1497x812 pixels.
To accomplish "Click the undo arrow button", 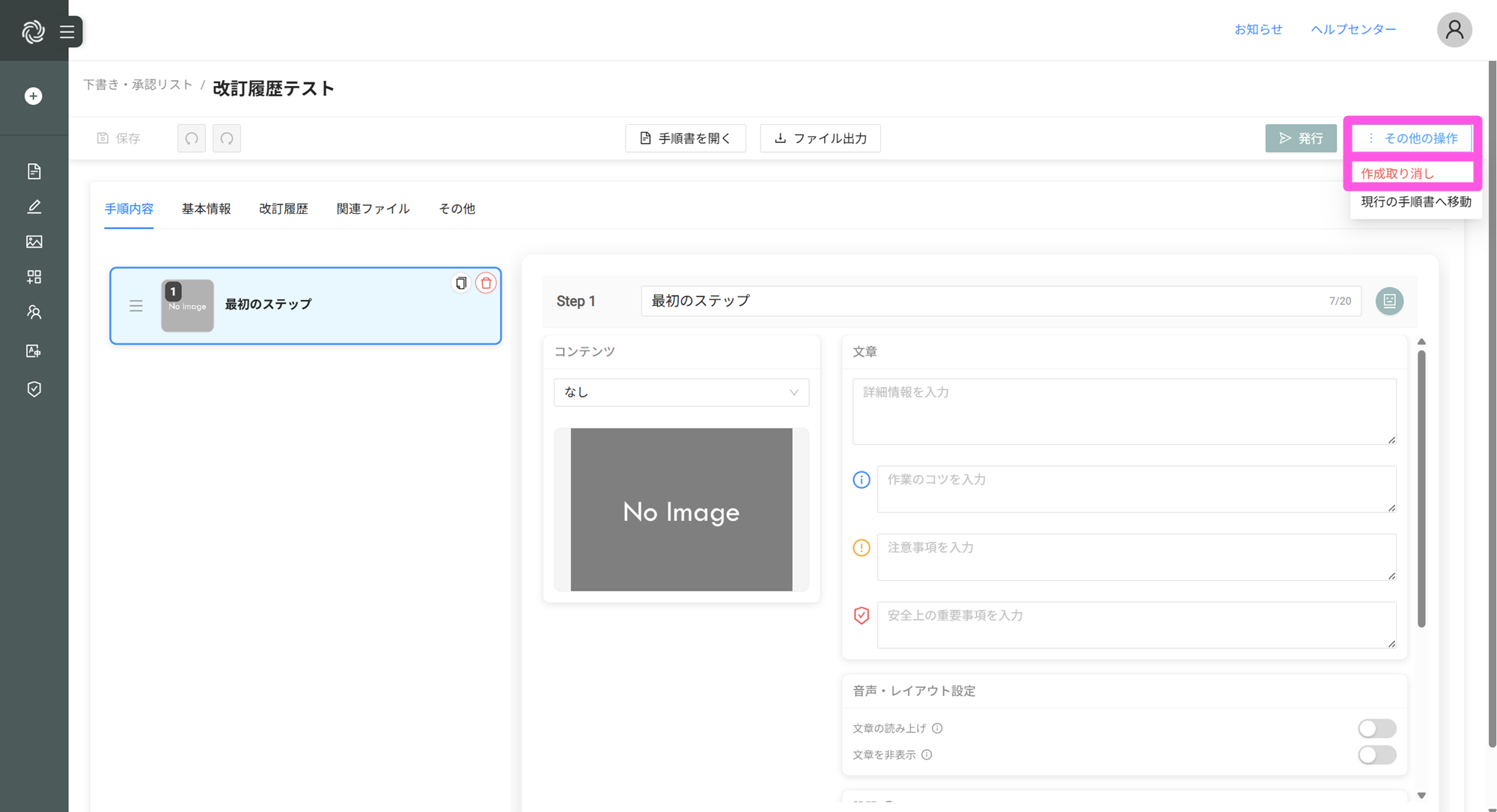I will pos(192,138).
